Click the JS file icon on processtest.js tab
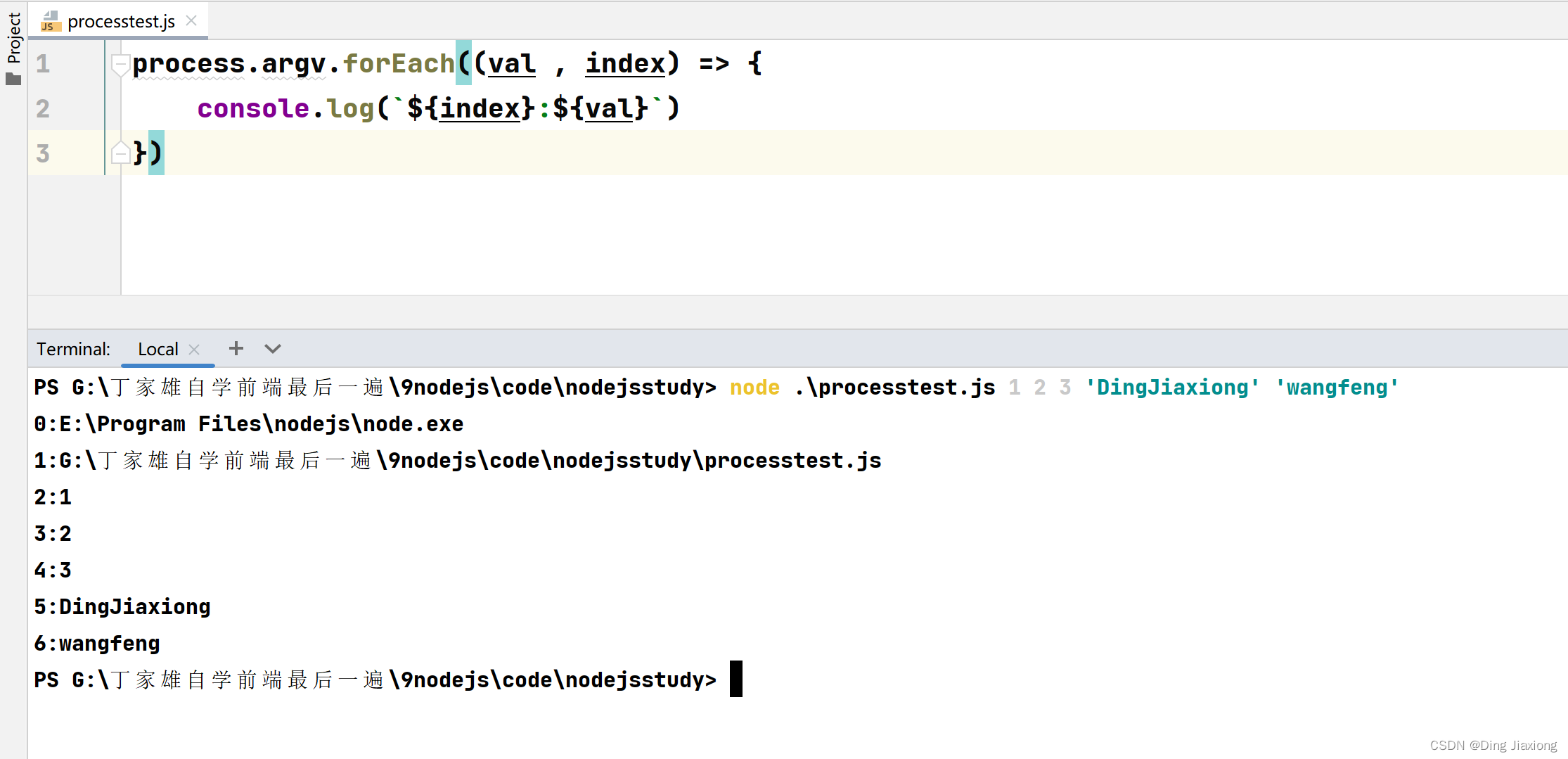Screen dimensions: 1568x759 coord(50,22)
